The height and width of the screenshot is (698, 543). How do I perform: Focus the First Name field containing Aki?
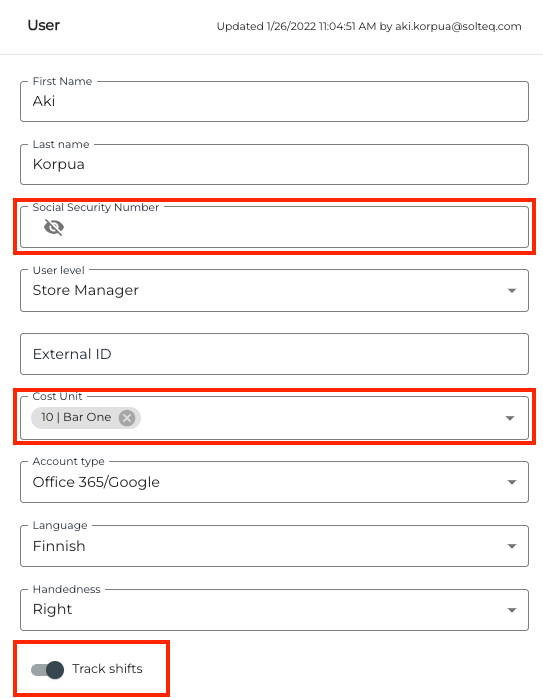coord(274,101)
